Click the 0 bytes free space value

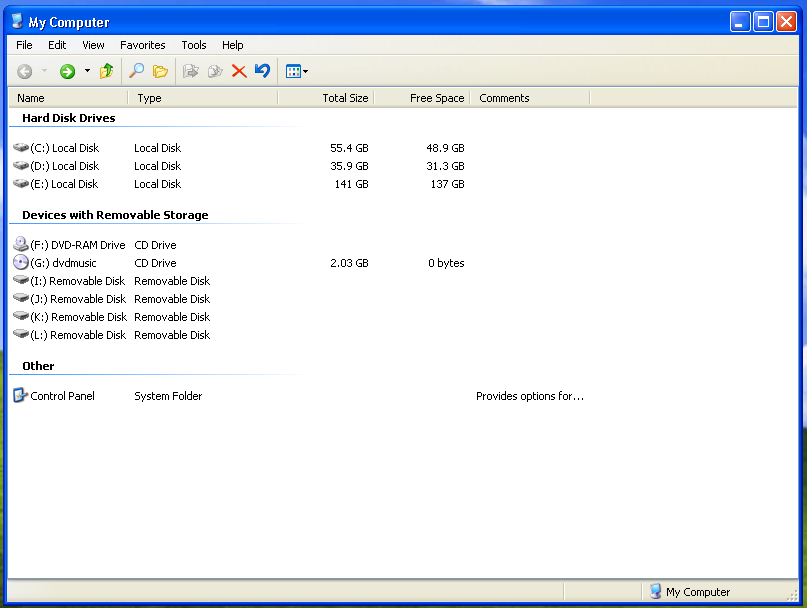(446, 263)
